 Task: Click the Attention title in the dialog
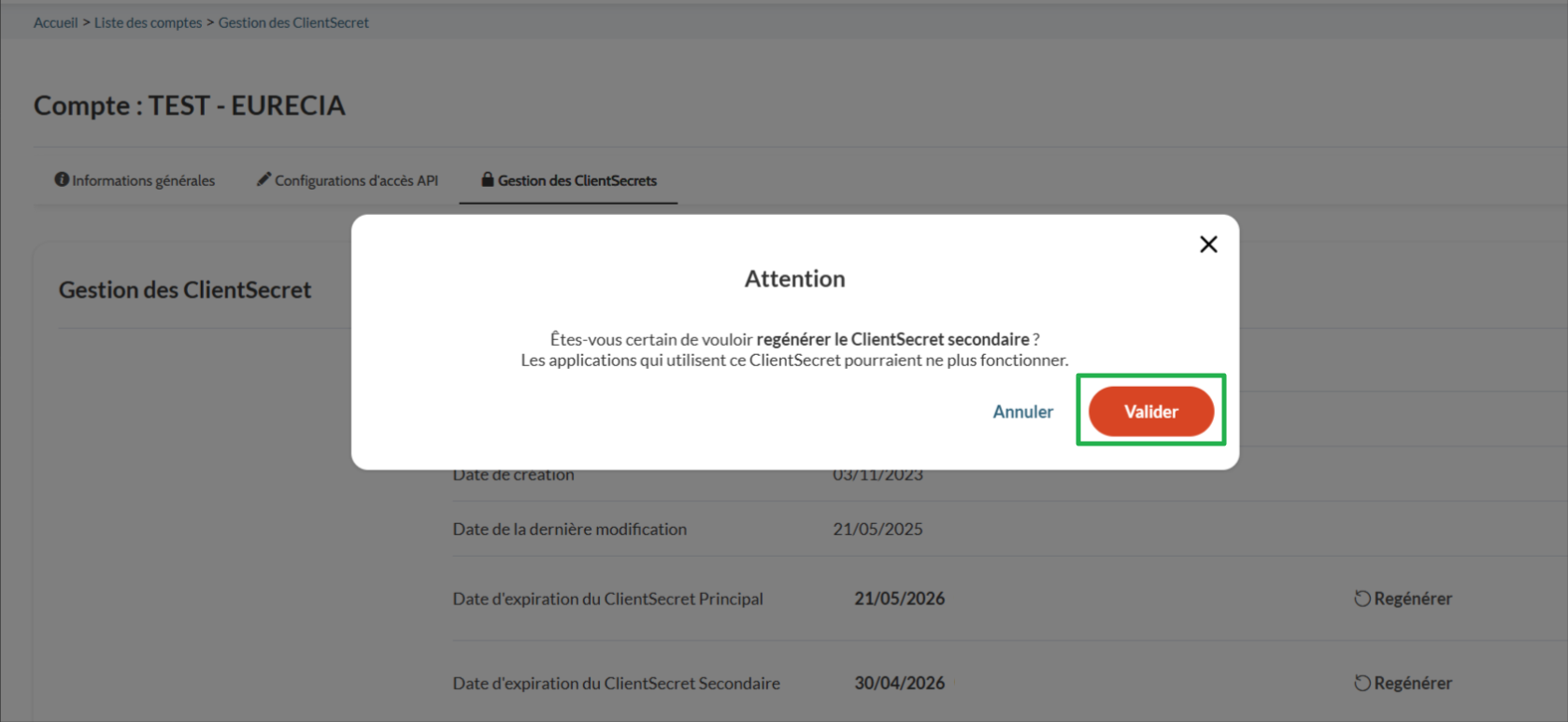click(x=794, y=278)
